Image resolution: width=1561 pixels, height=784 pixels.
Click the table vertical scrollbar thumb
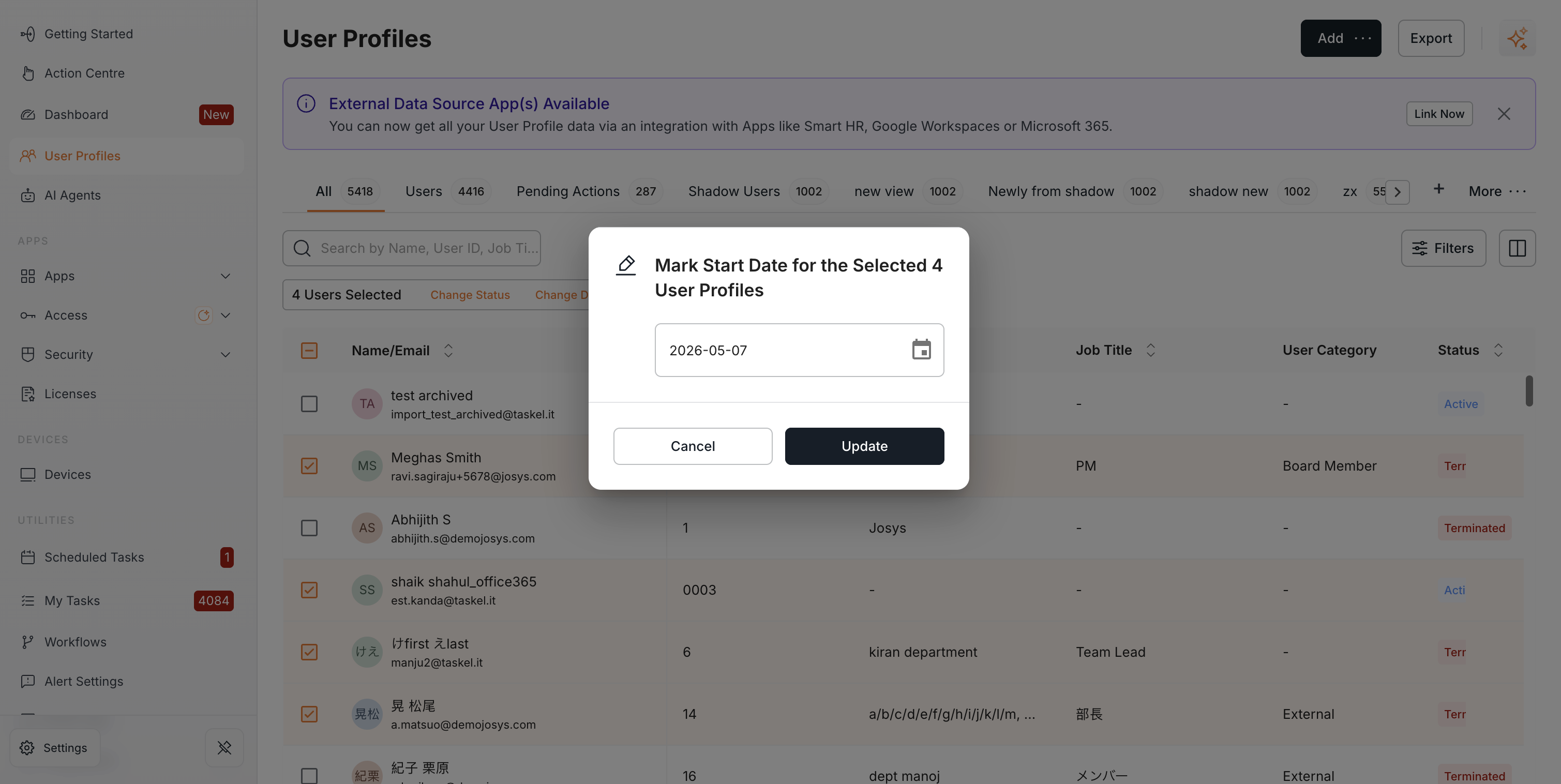click(x=1529, y=391)
